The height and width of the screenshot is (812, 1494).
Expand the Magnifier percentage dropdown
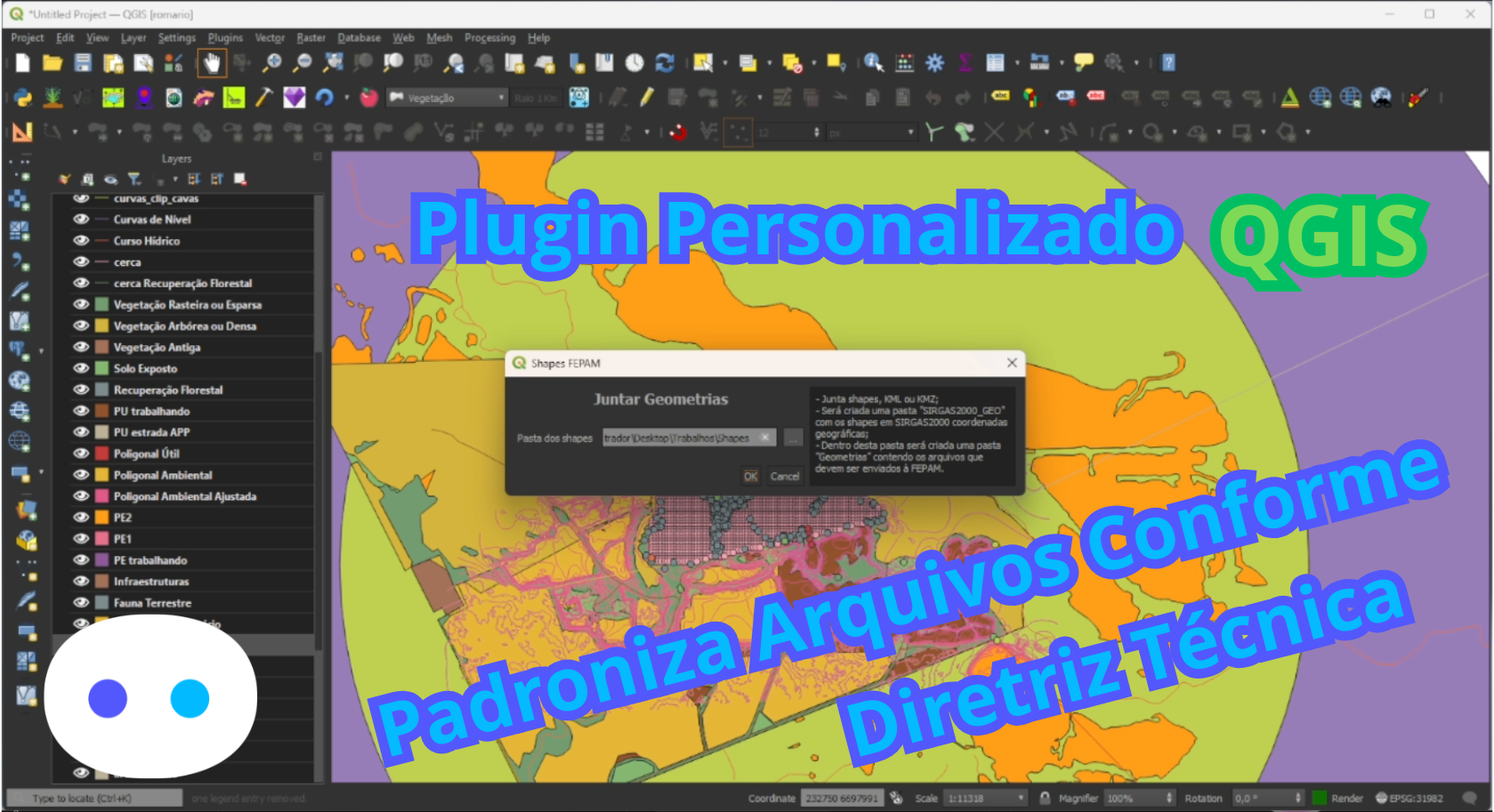point(1167,798)
